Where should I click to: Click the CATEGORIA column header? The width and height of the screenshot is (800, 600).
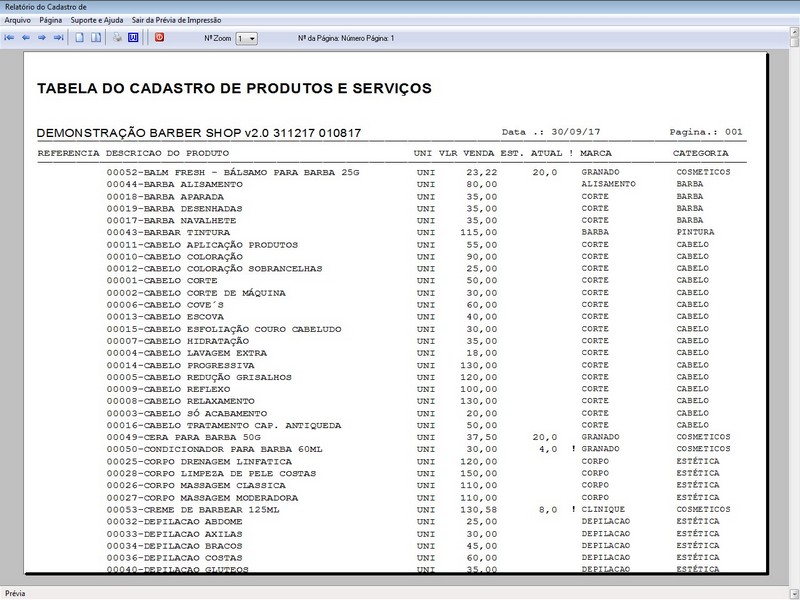coord(701,153)
